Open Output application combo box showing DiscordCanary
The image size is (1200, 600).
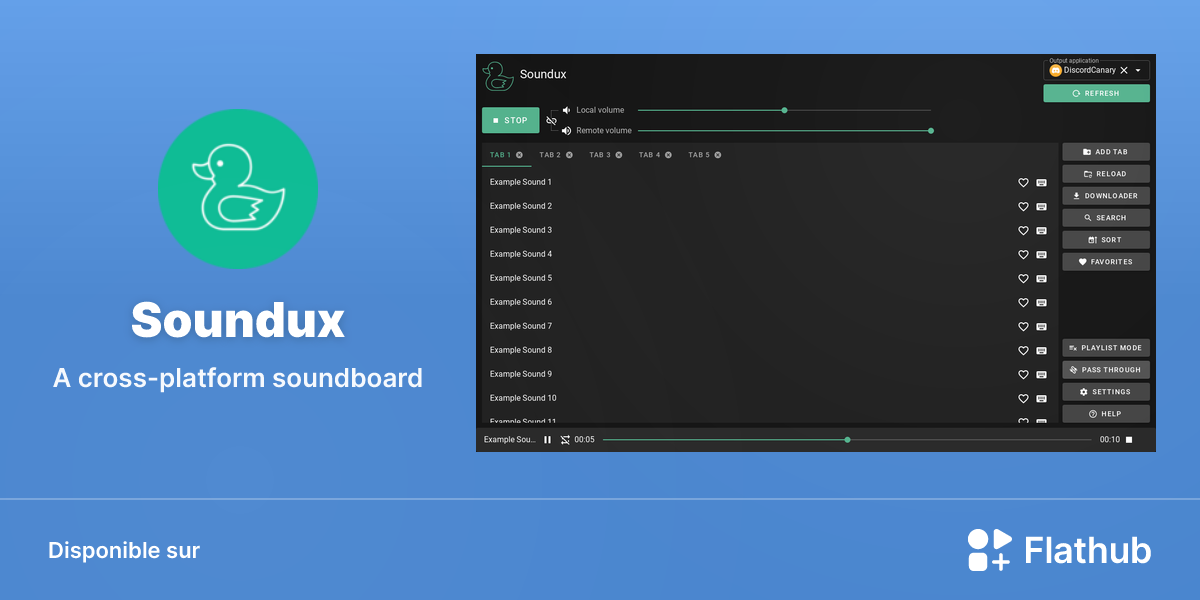[x=1096, y=70]
